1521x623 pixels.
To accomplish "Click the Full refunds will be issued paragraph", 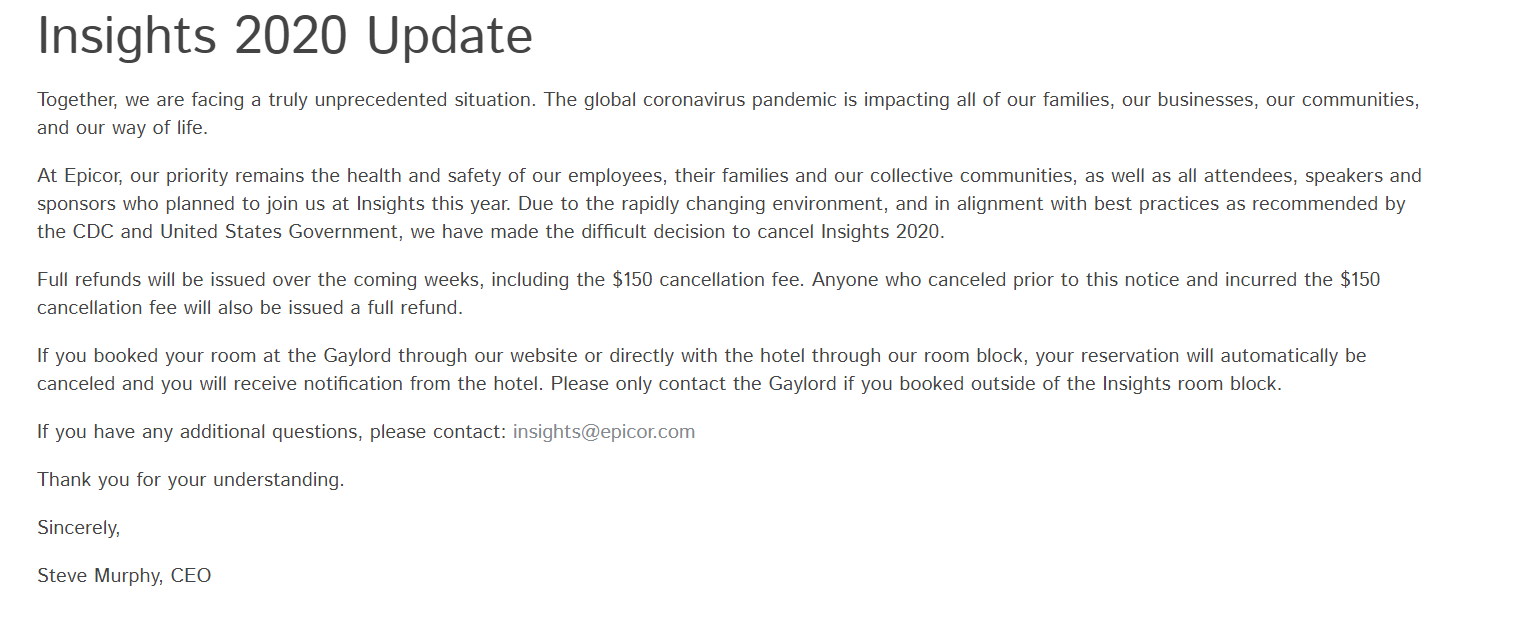I will (x=709, y=294).
